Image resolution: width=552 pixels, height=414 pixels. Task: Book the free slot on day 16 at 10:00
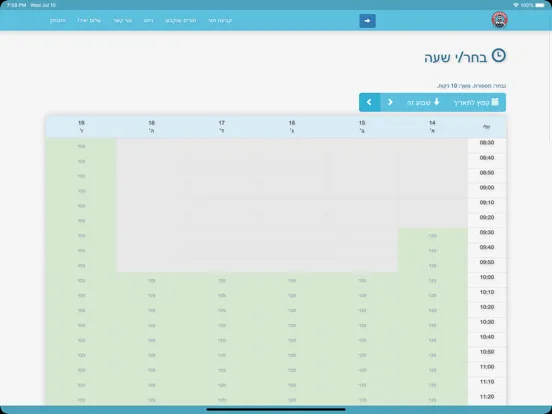(x=292, y=281)
